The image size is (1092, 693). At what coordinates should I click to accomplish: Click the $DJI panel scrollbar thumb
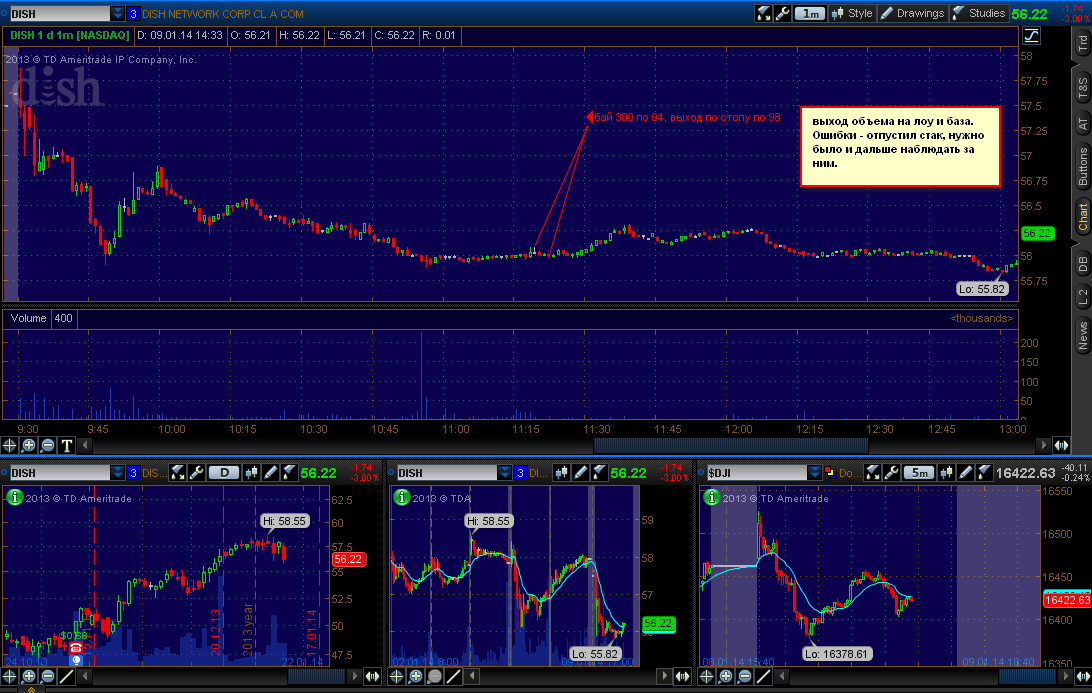coord(1027,676)
